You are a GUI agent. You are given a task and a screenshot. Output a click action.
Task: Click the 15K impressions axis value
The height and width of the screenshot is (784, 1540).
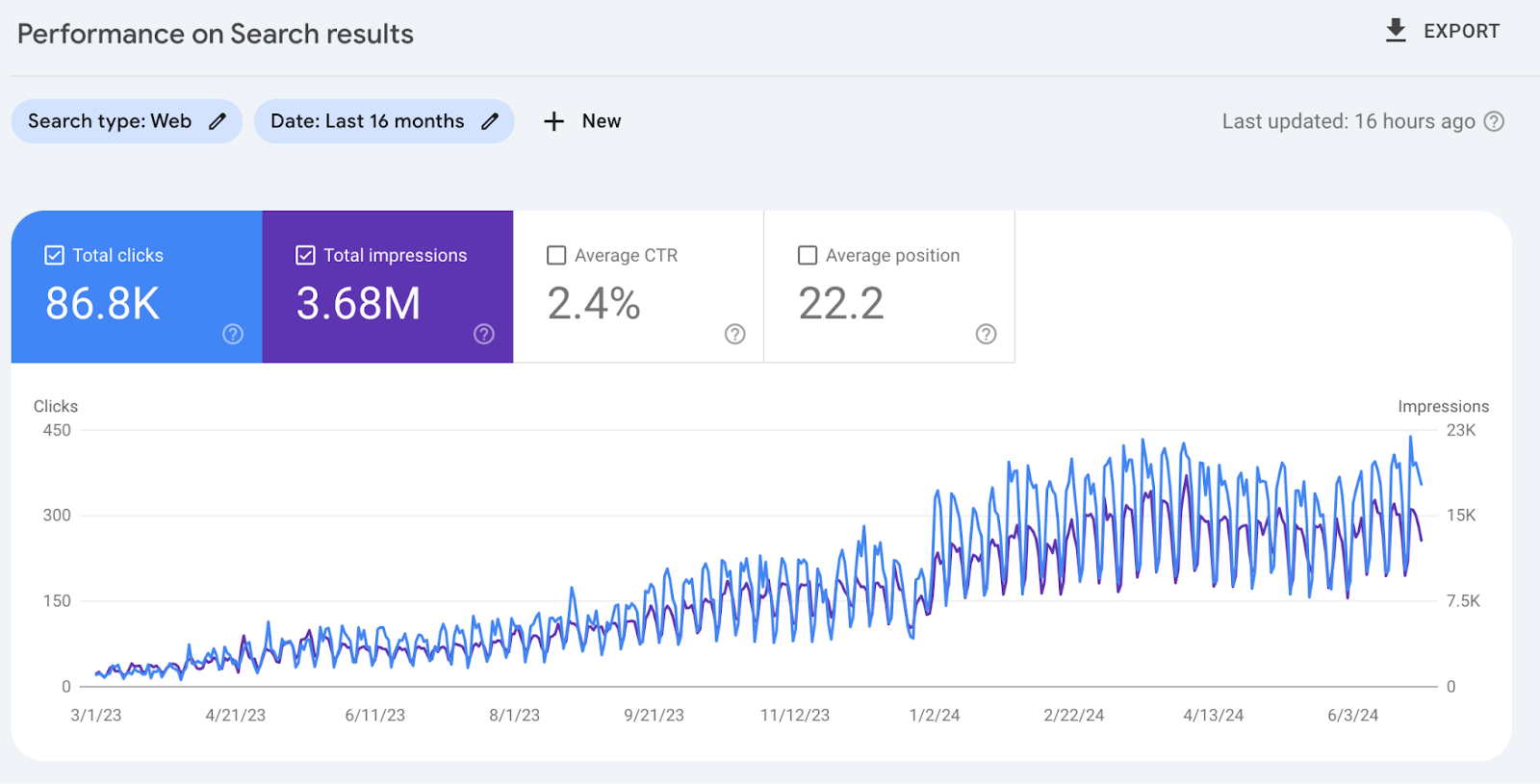point(1461,515)
